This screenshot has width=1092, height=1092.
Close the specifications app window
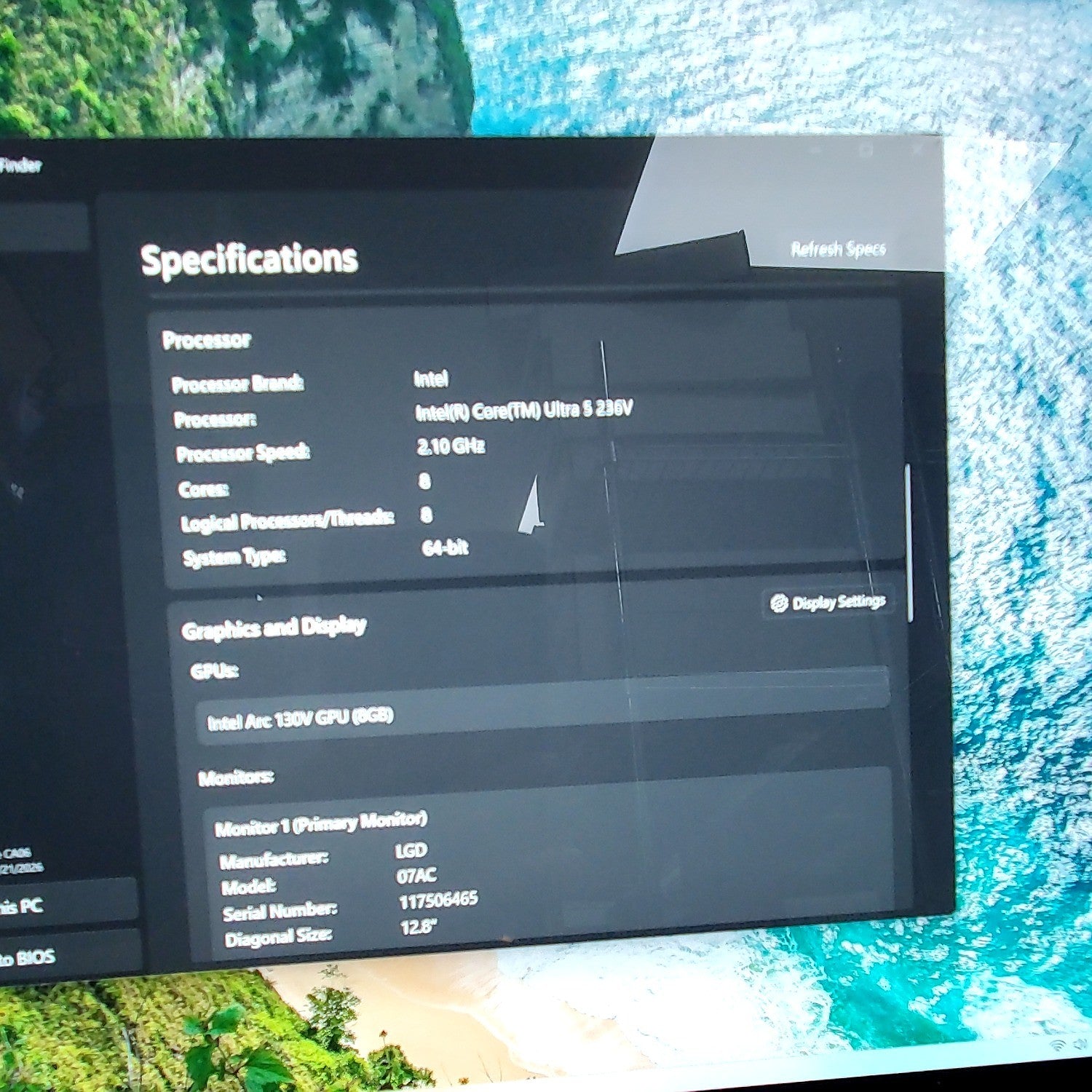917,149
